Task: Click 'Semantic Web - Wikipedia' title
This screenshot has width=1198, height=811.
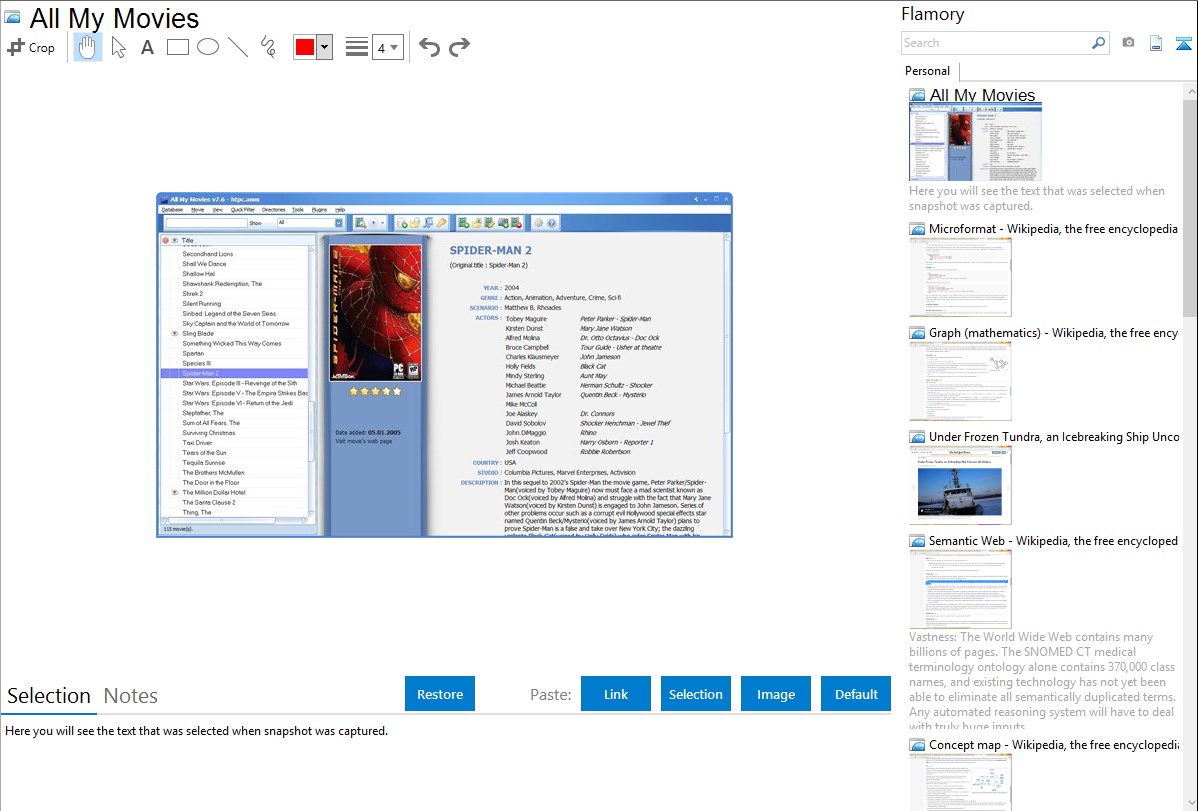Action: coord(1053,540)
